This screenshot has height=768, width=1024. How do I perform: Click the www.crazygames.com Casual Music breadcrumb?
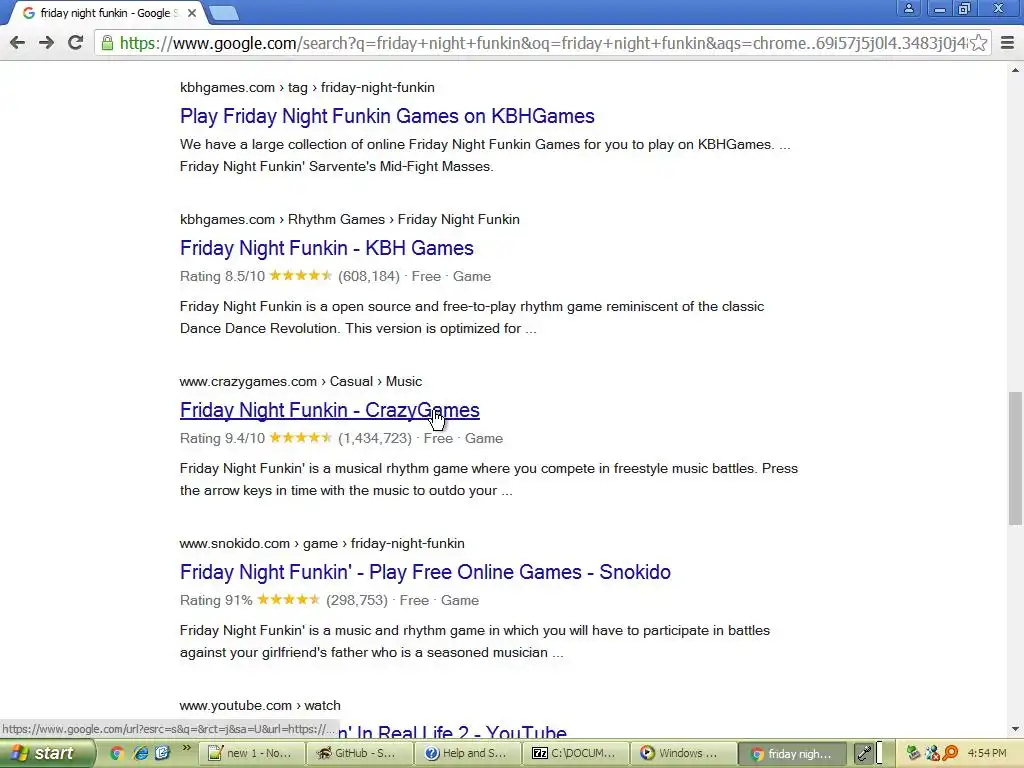pyautogui.click(x=300, y=381)
